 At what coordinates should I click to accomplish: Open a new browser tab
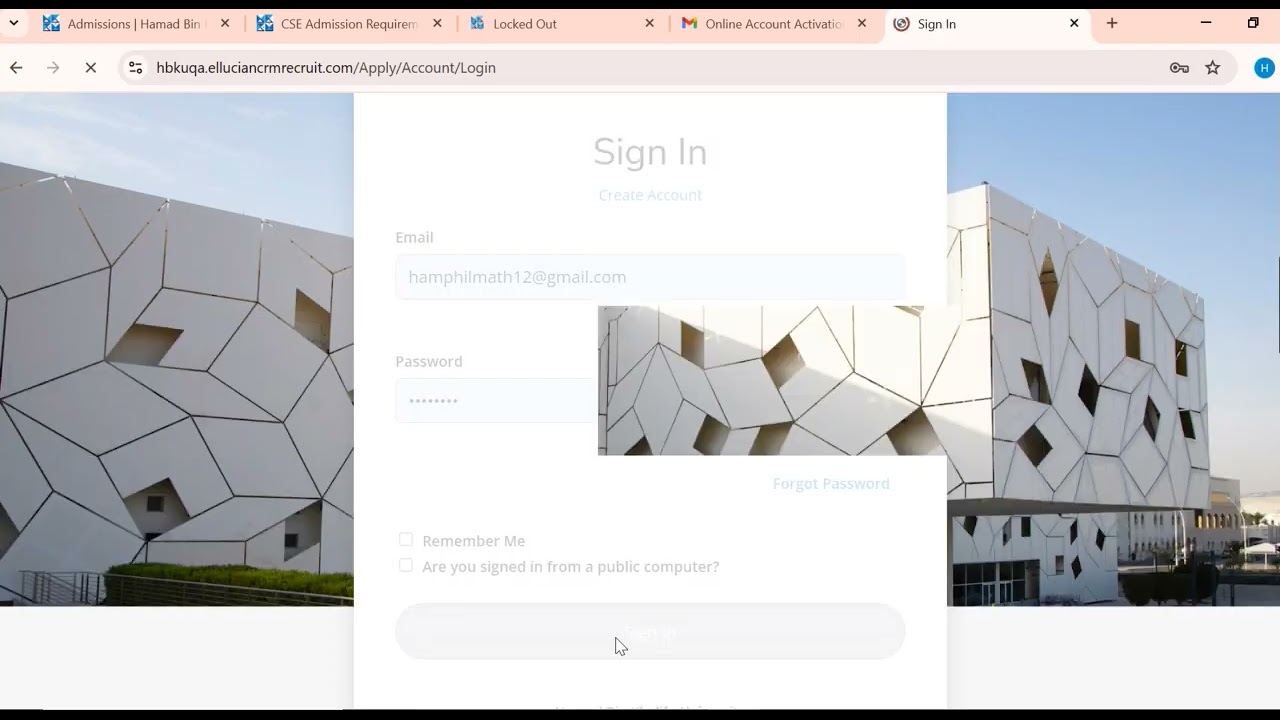pyautogui.click(x=1112, y=23)
